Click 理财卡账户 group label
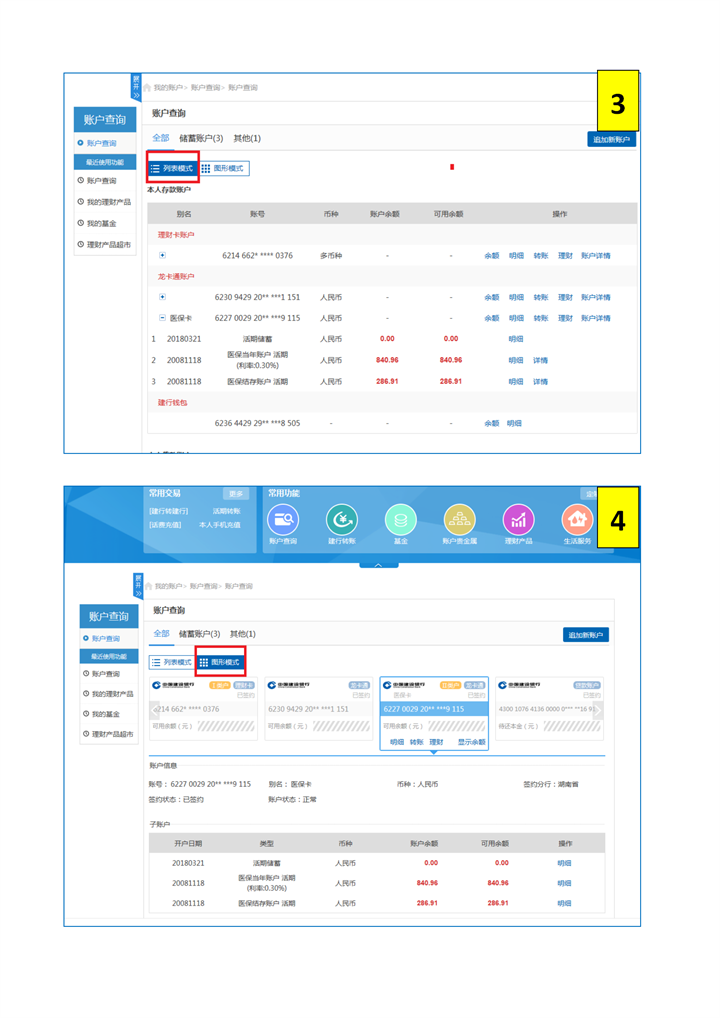 coord(176,235)
